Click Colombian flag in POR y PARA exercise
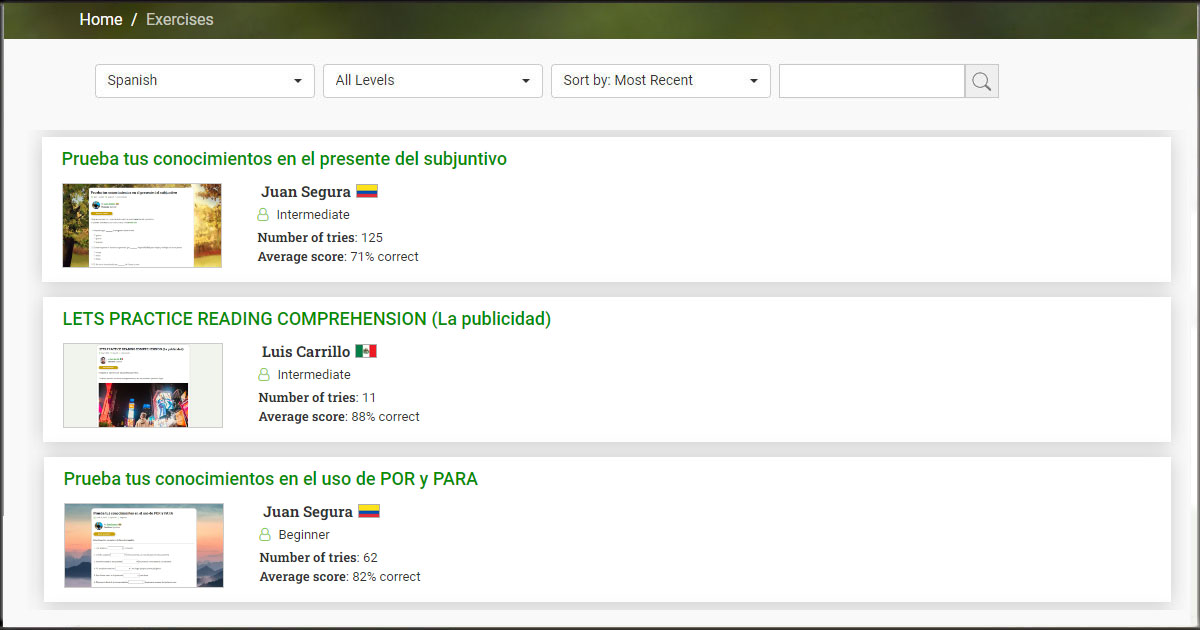Viewport: 1200px width, 630px height. (368, 511)
